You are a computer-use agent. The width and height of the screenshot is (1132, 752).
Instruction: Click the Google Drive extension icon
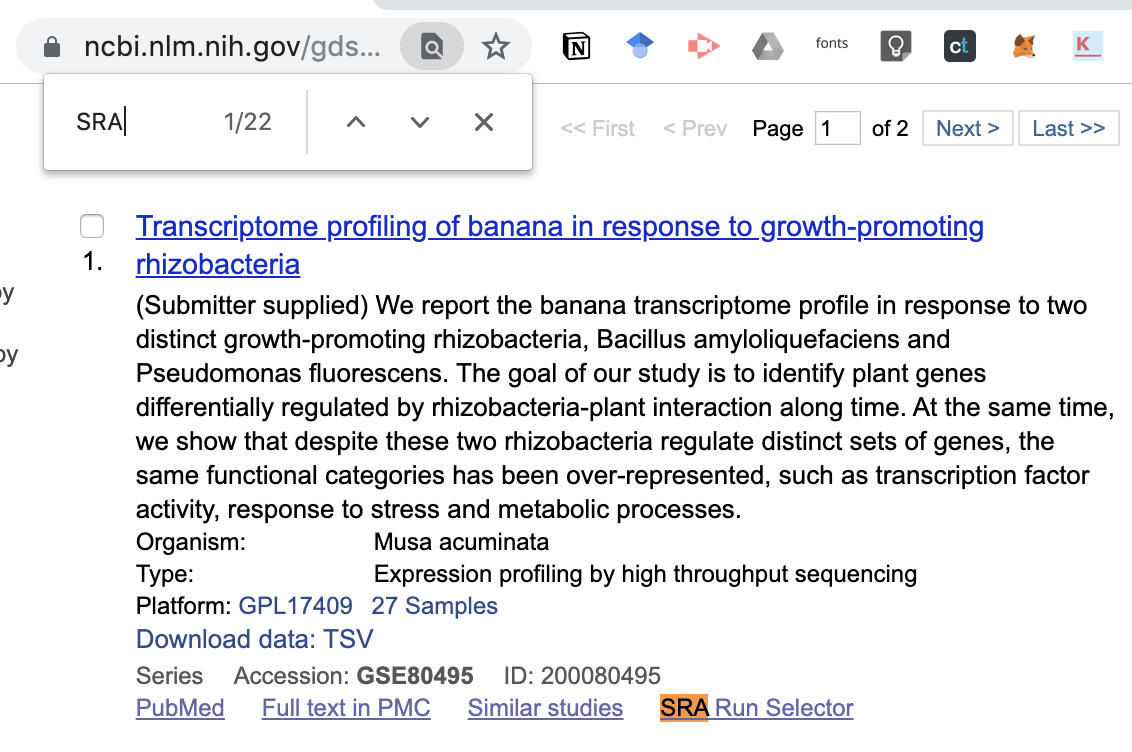click(x=767, y=46)
